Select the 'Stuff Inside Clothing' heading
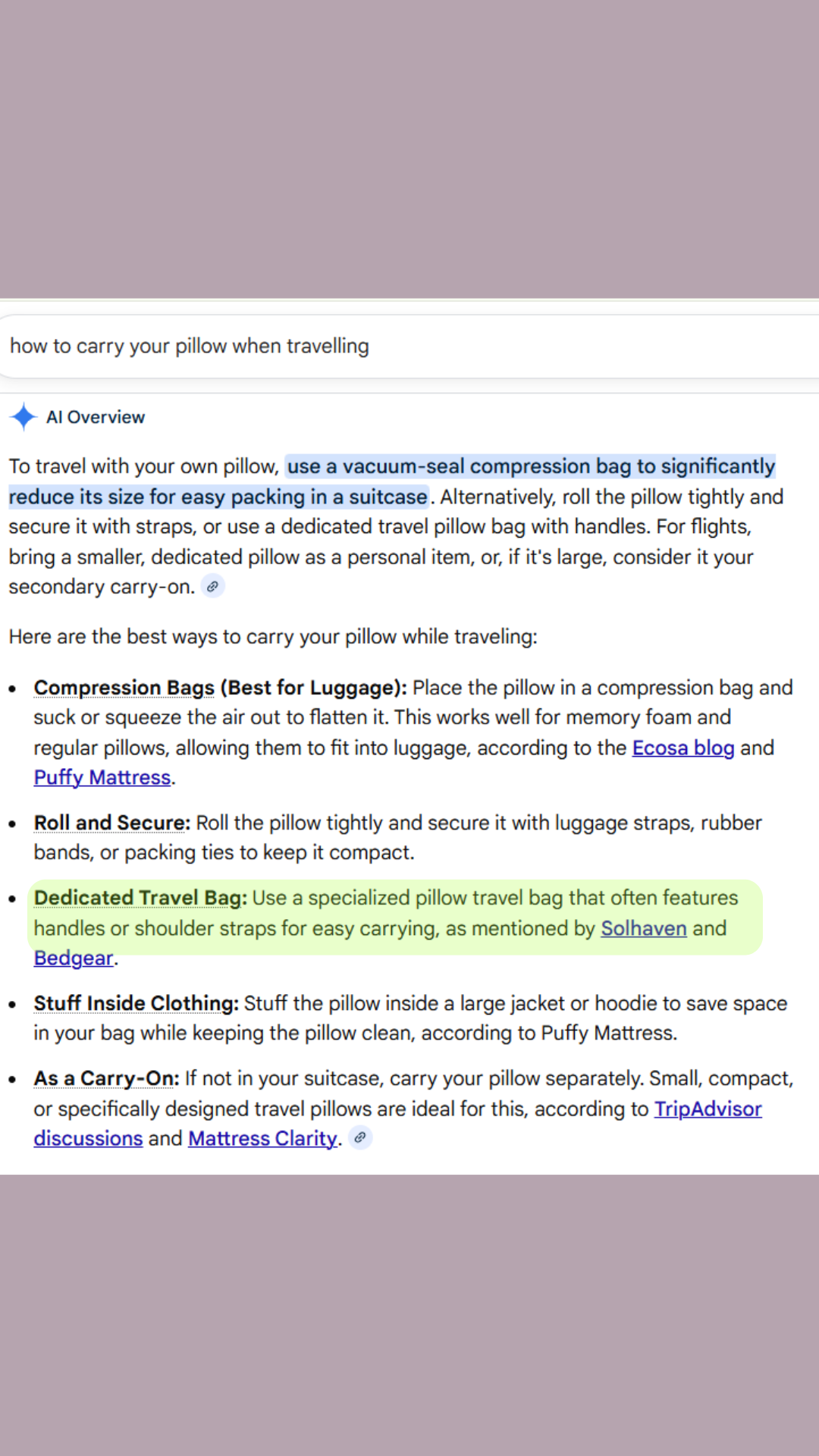The image size is (819, 1456). 136,1003
